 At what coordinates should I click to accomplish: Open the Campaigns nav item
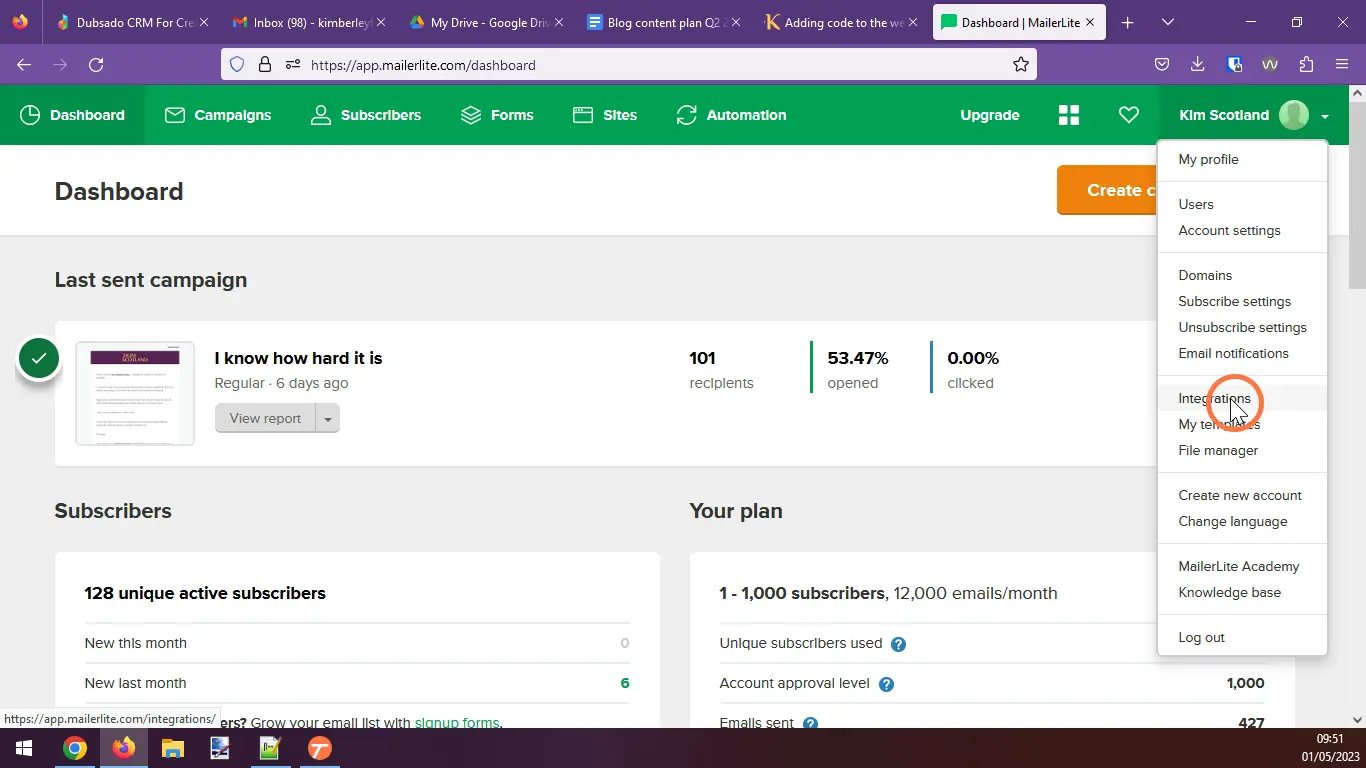[x=218, y=115]
